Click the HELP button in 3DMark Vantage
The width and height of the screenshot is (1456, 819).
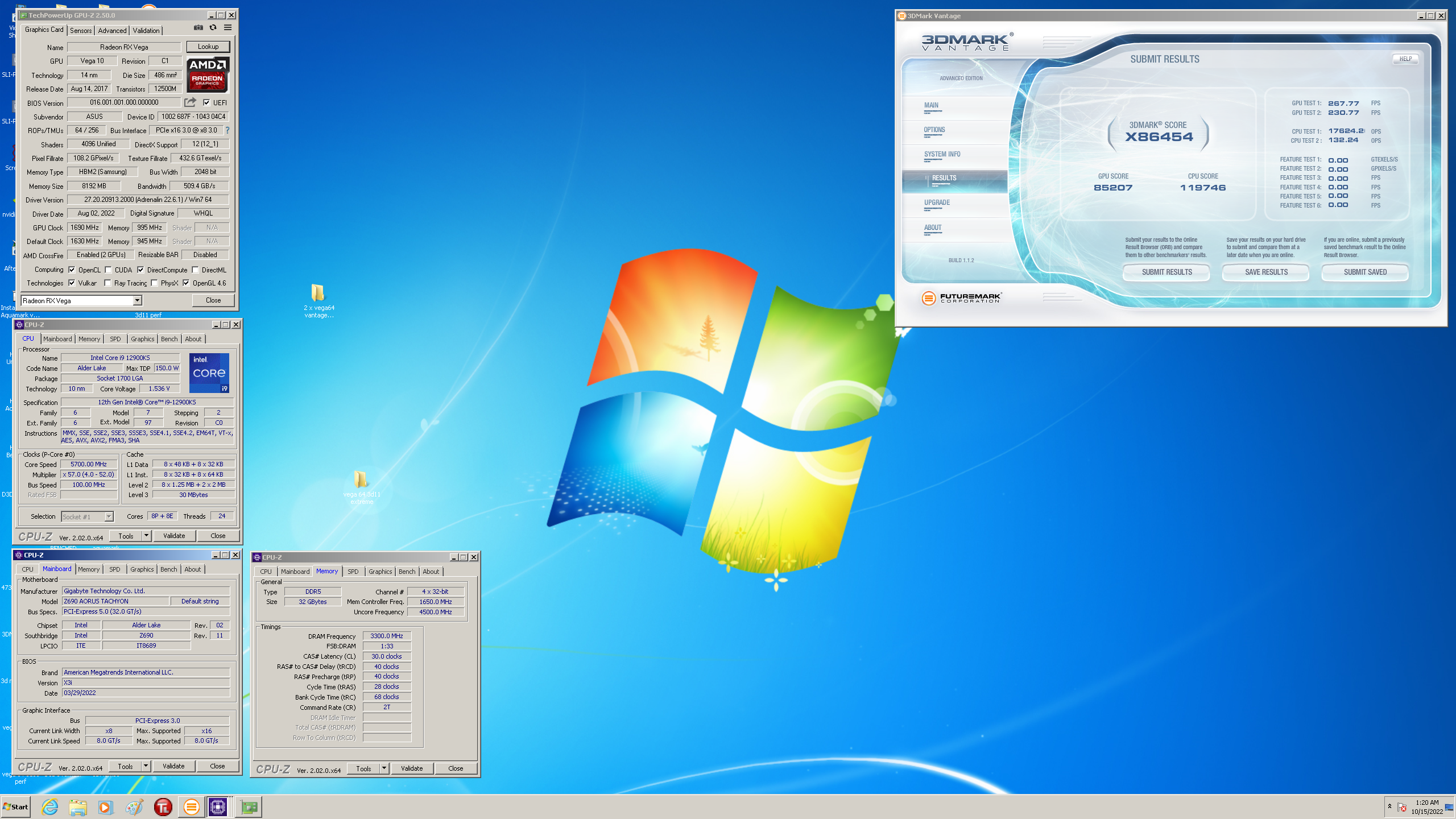coord(1405,59)
